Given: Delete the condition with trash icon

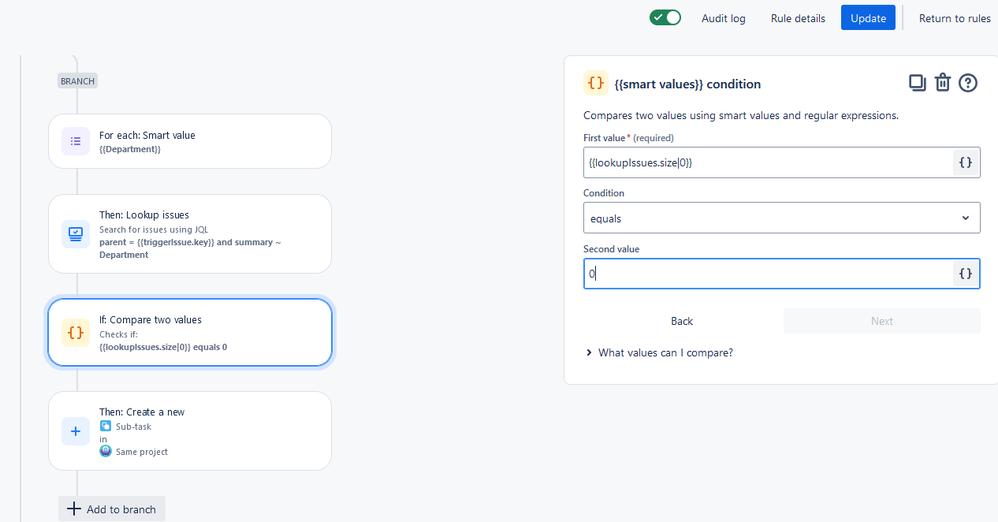Looking at the screenshot, I should click(942, 83).
